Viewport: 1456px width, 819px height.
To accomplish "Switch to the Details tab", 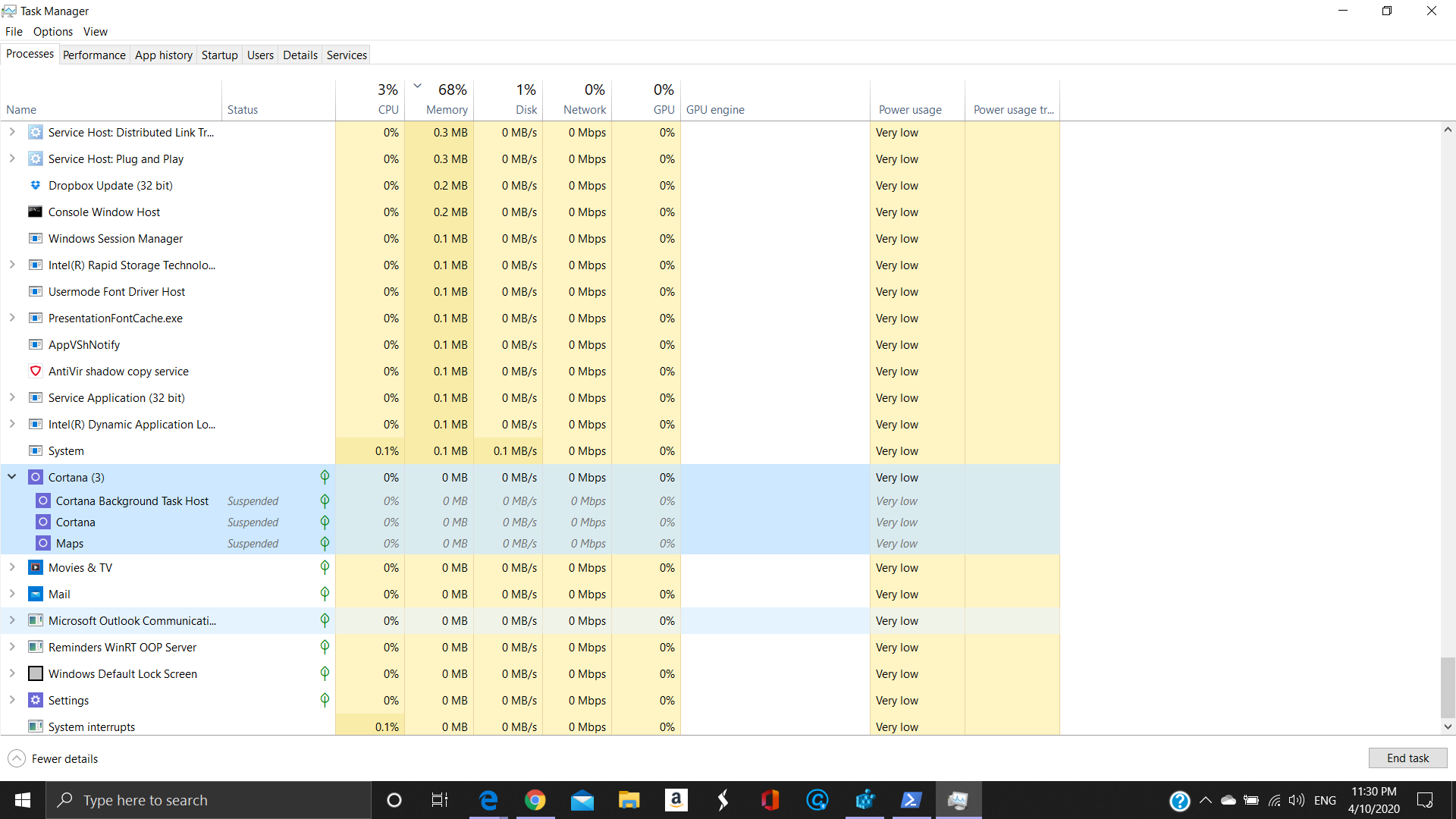I will coord(300,55).
